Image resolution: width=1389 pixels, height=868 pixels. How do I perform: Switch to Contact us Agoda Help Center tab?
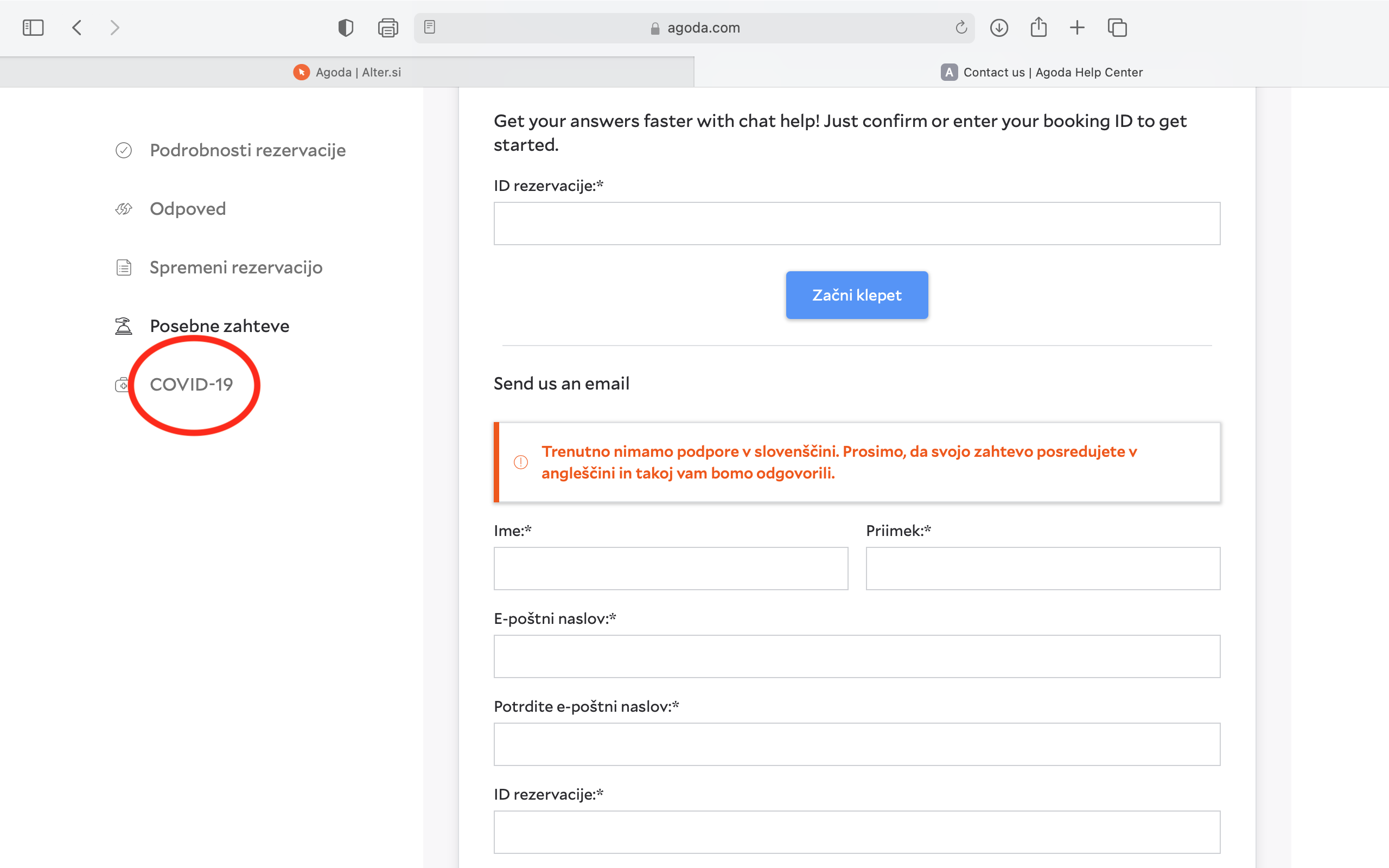point(1041,72)
